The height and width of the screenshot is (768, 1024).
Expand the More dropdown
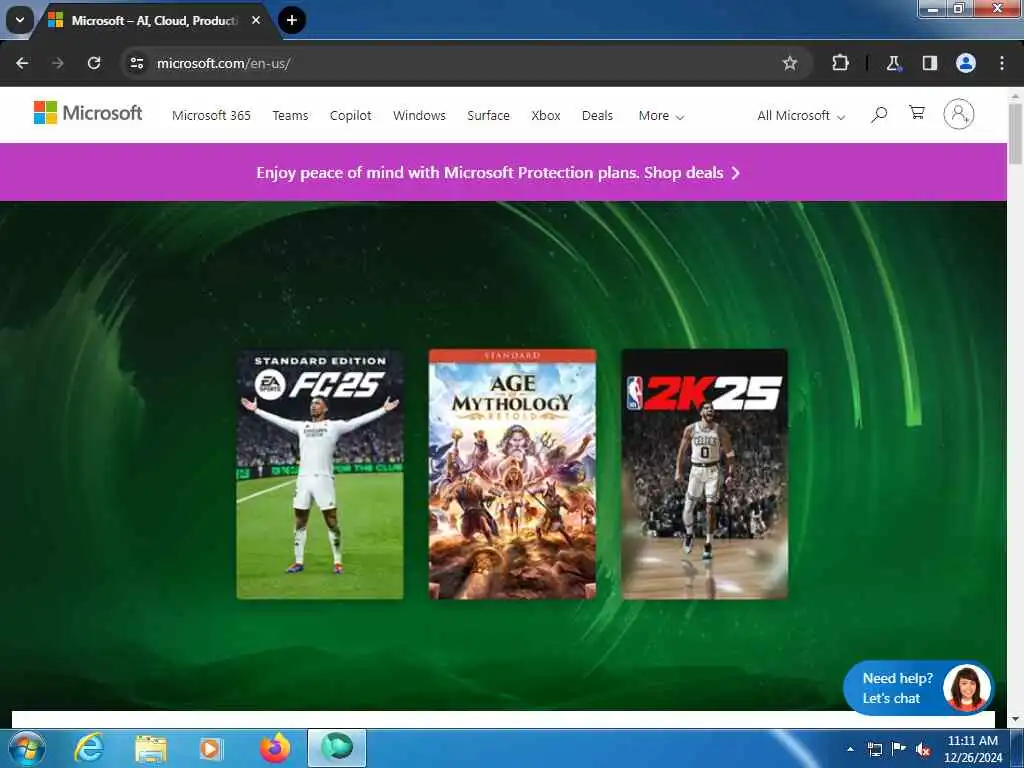pyautogui.click(x=661, y=116)
